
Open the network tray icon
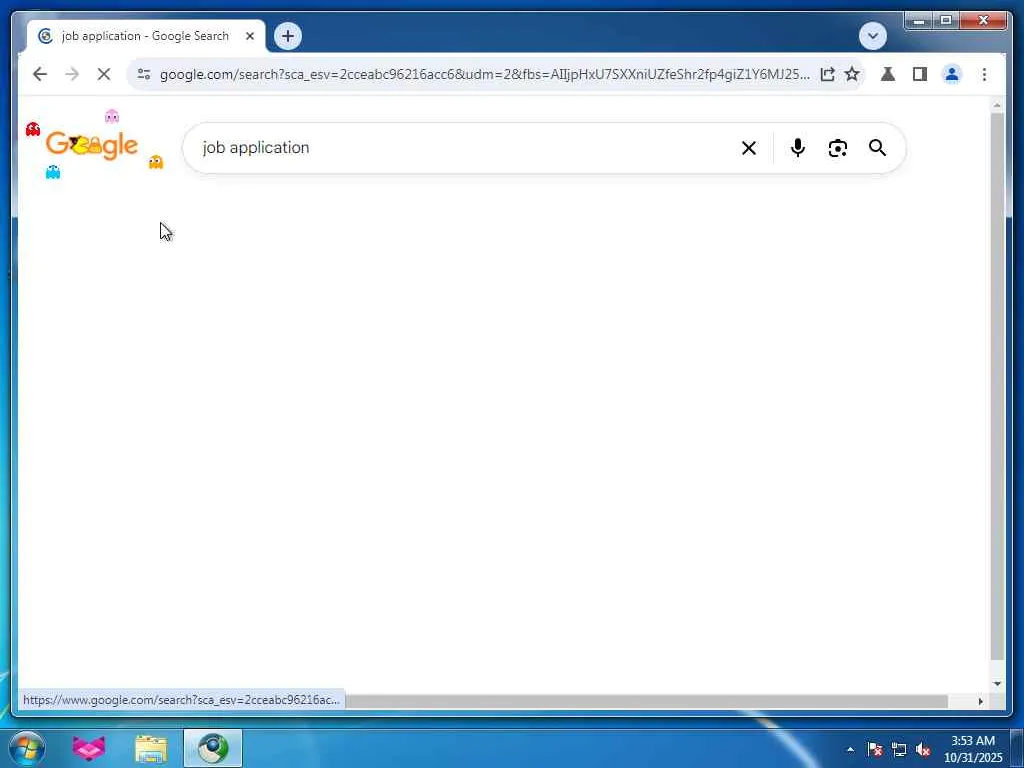(x=899, y=749)
